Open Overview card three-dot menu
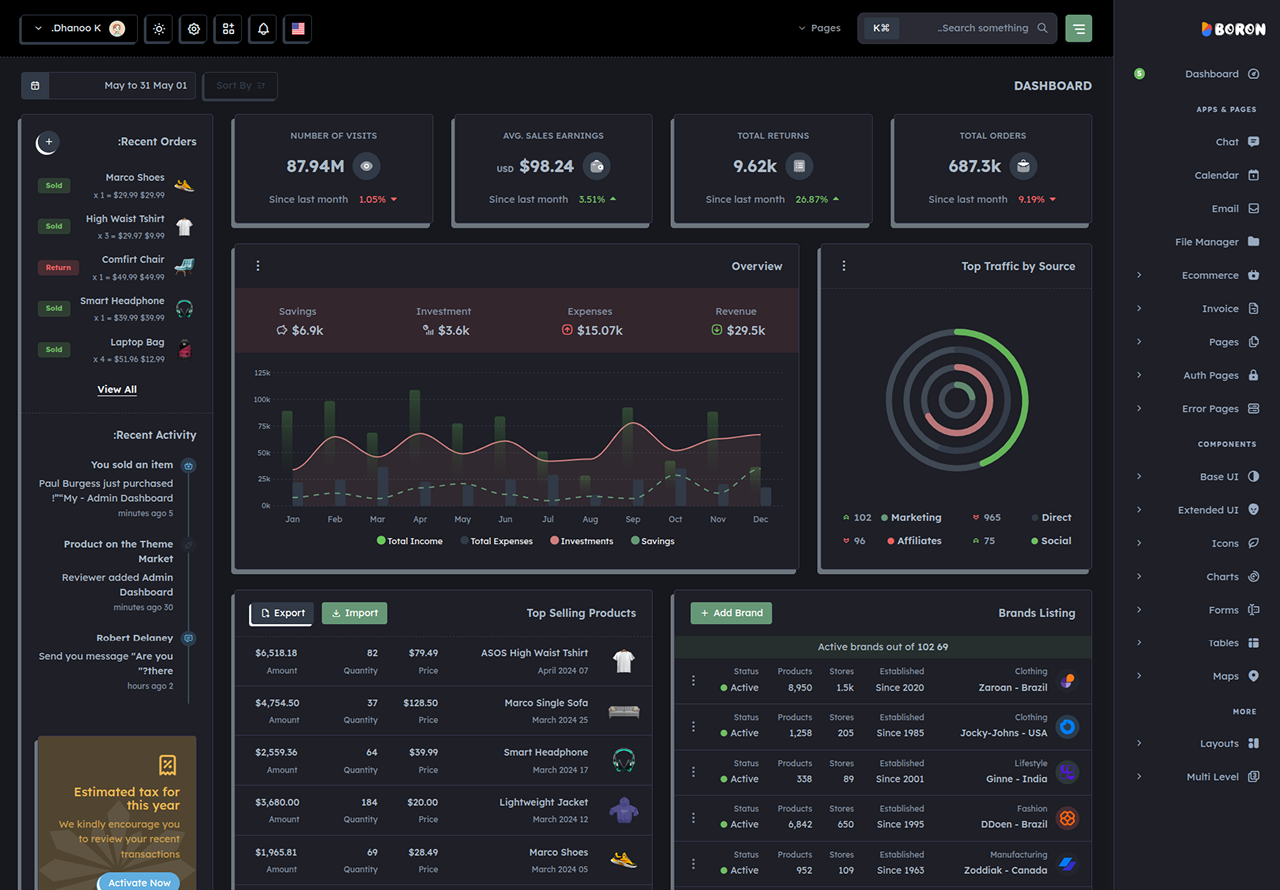This screenshot has height=890, width=1280. tap(258, 266)
